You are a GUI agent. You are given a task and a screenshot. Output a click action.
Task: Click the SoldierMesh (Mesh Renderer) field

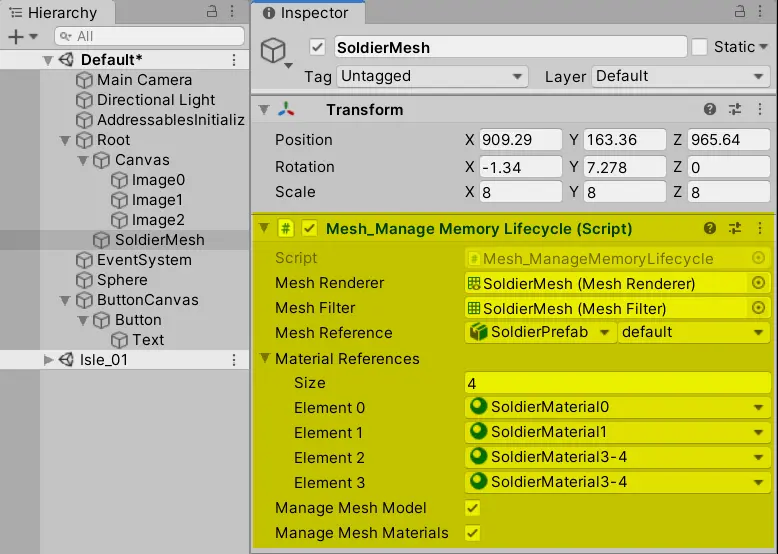[x=606, y=283]
